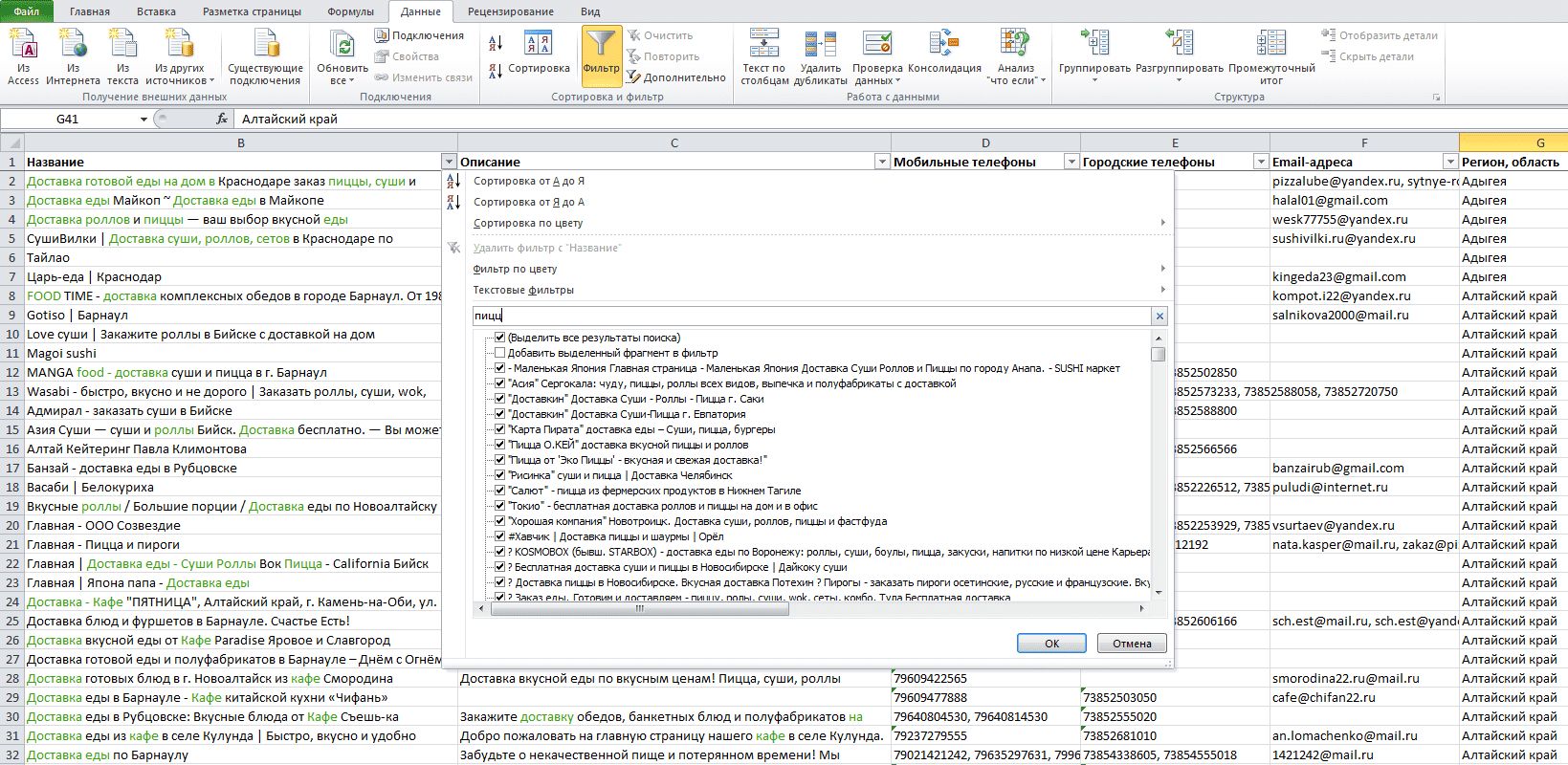Open the Файл tab
Viewport: 1568px width, 765px height.
point(27,11)
